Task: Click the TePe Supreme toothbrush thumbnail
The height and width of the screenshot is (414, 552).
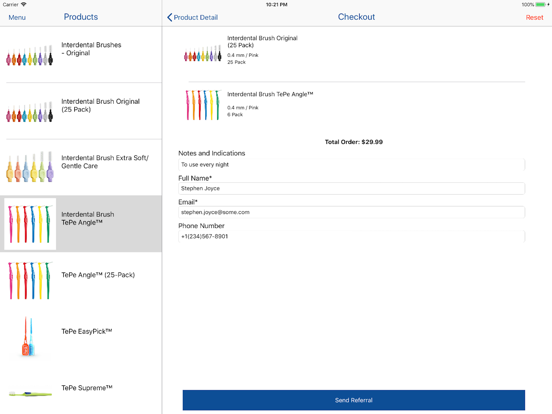Action: [x=30, y=394]
